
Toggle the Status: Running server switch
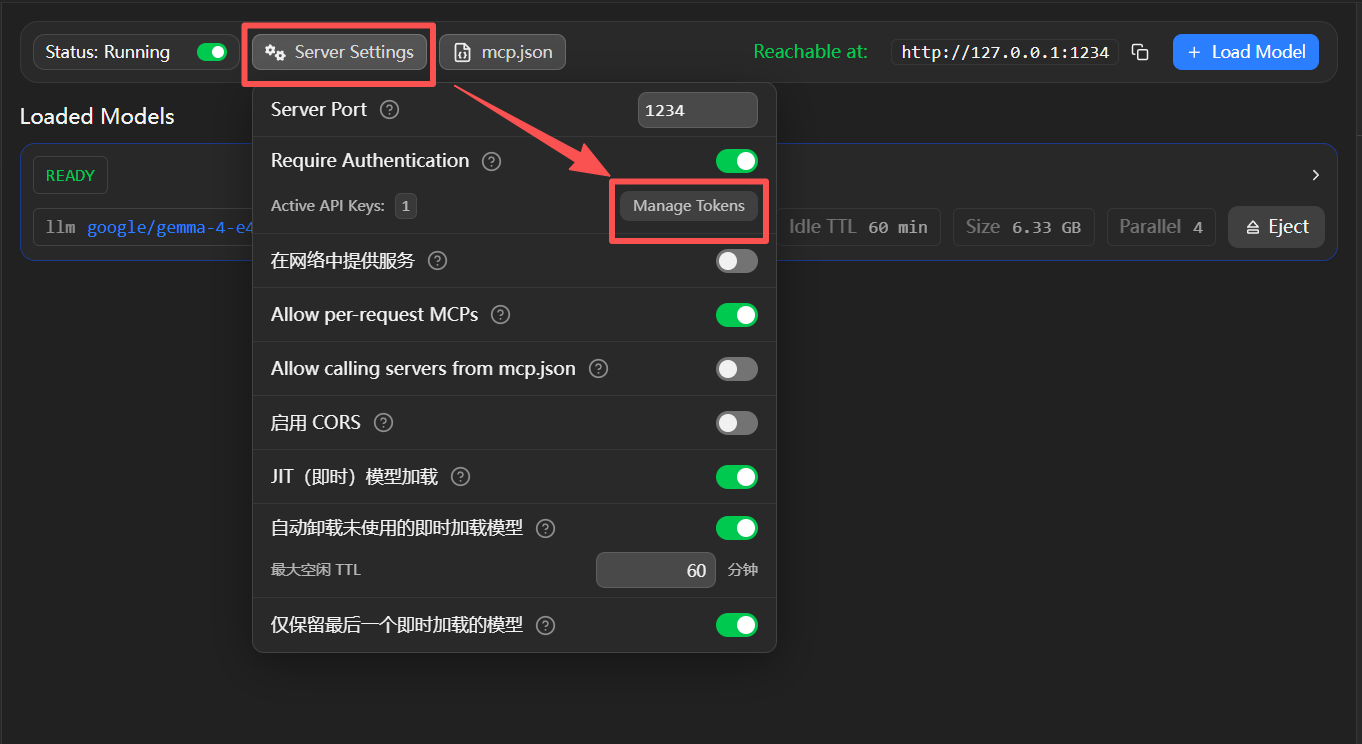tap(212, 52)
